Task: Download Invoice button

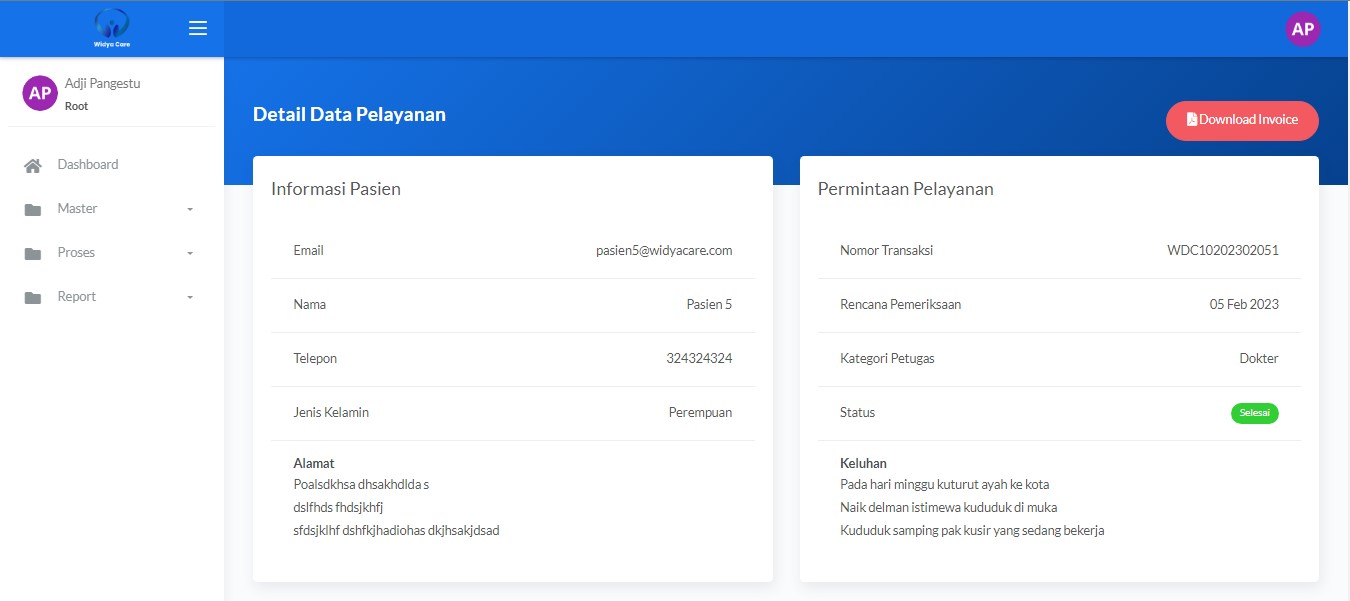Action: 1242,120
